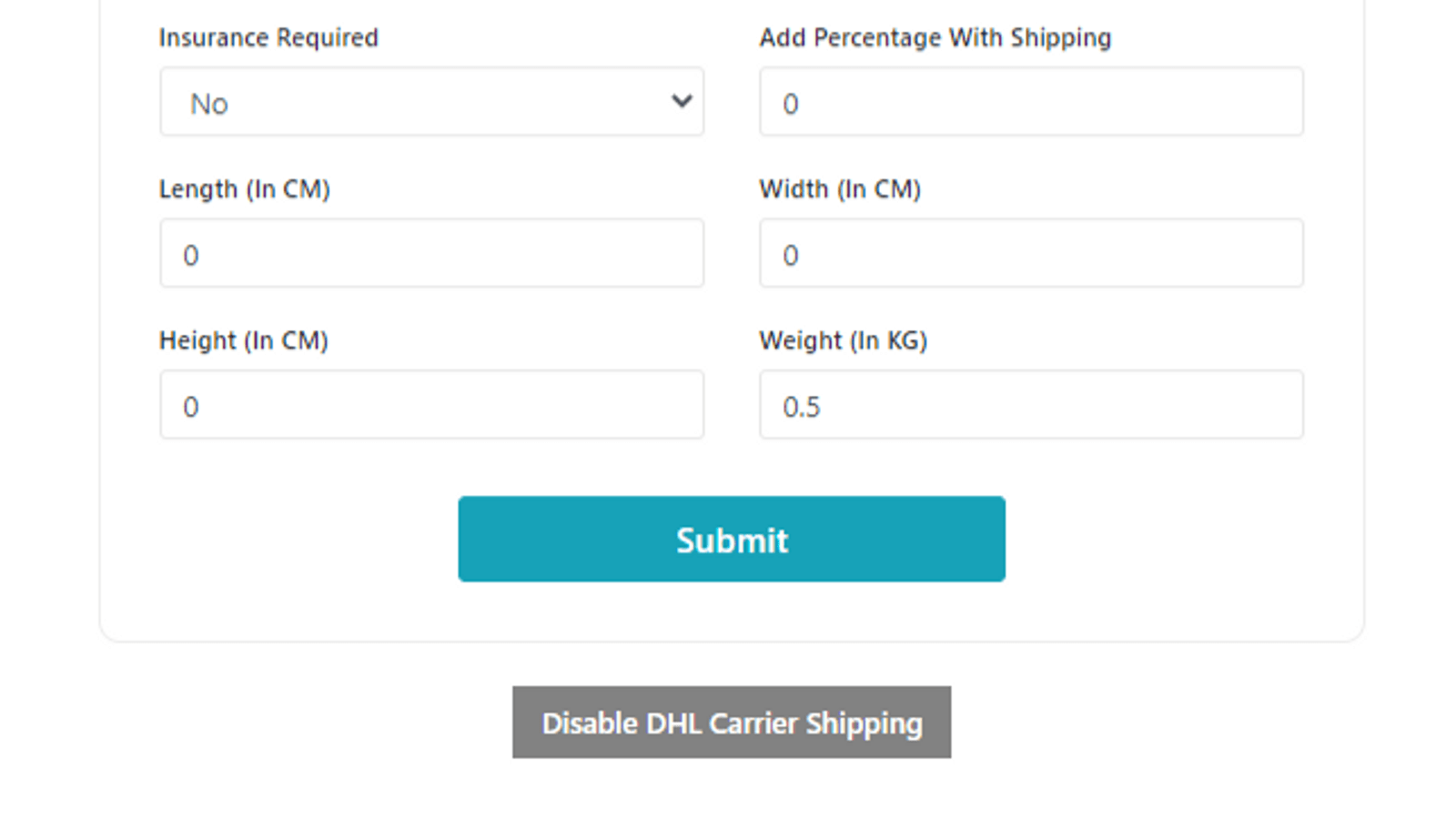Click the Height (In CM) input field
Screen dimensions: 1456x819
coord(431,404)
